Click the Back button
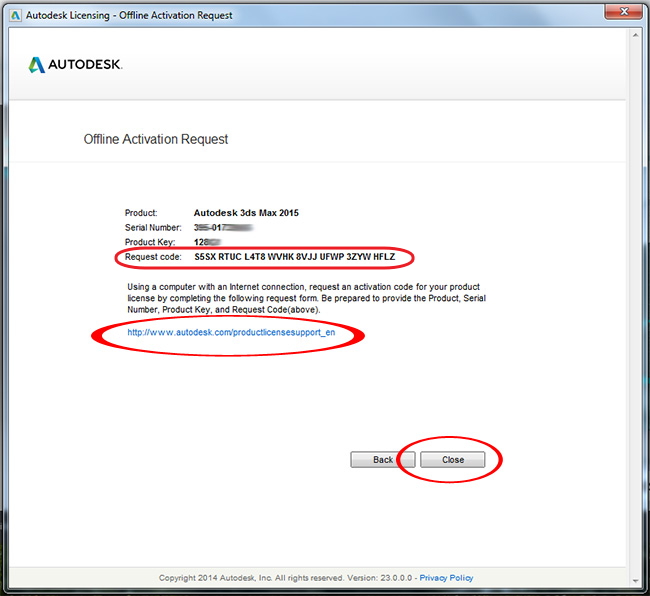650x596 pixels. coord(382,460)
